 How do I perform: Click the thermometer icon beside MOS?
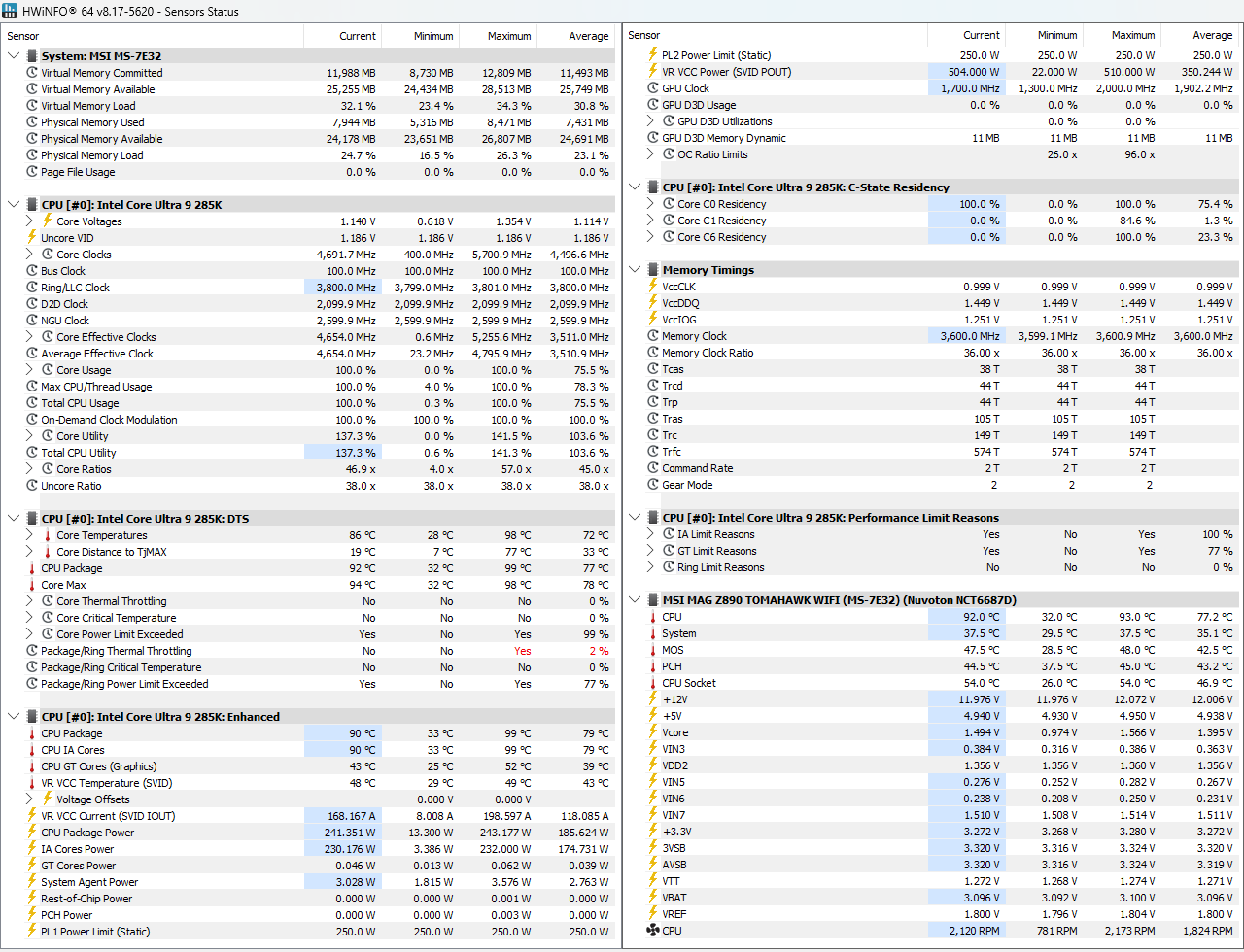pos(653,650)
